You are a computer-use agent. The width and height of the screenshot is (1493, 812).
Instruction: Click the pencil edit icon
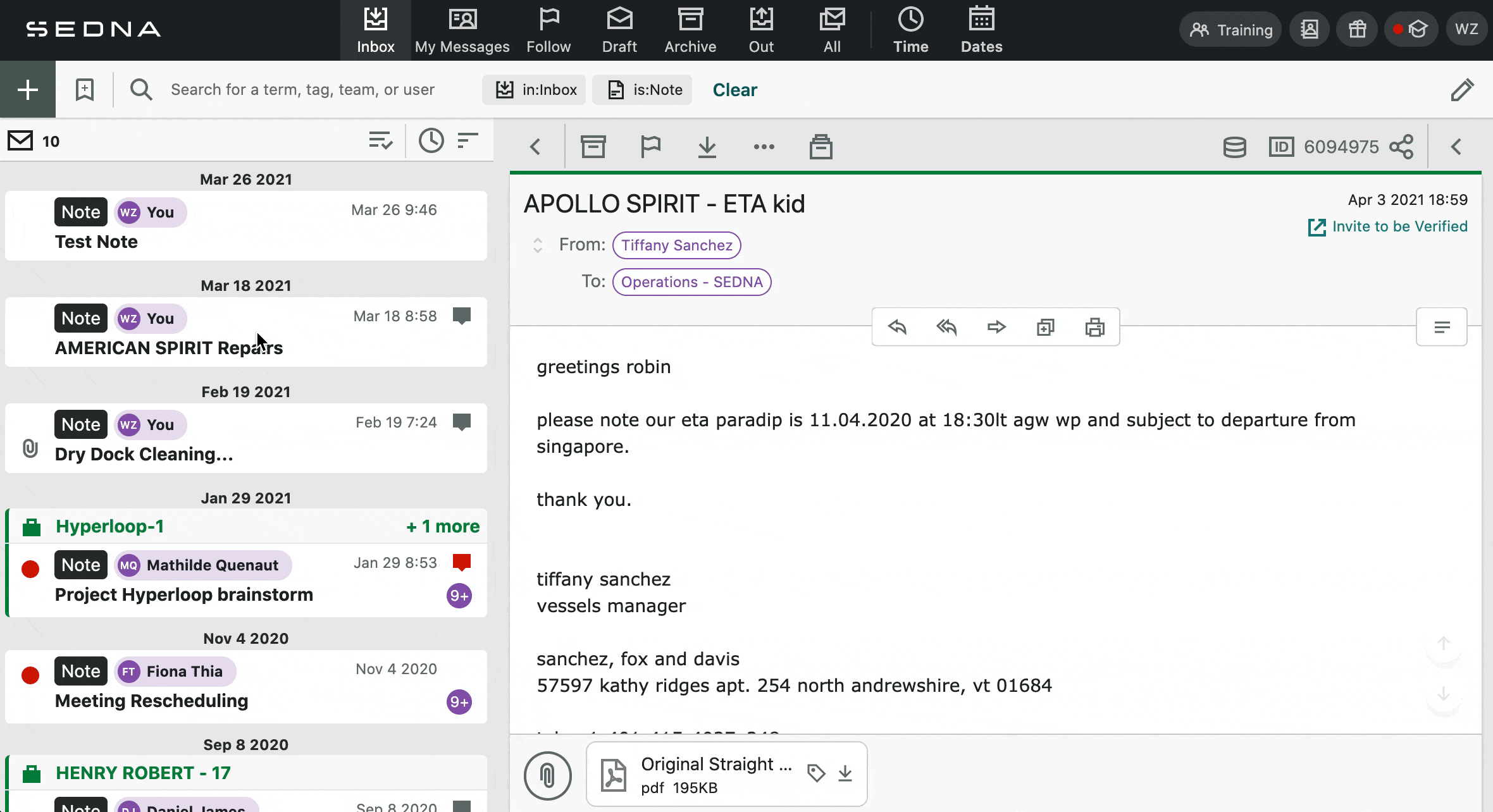[1462, 90]
